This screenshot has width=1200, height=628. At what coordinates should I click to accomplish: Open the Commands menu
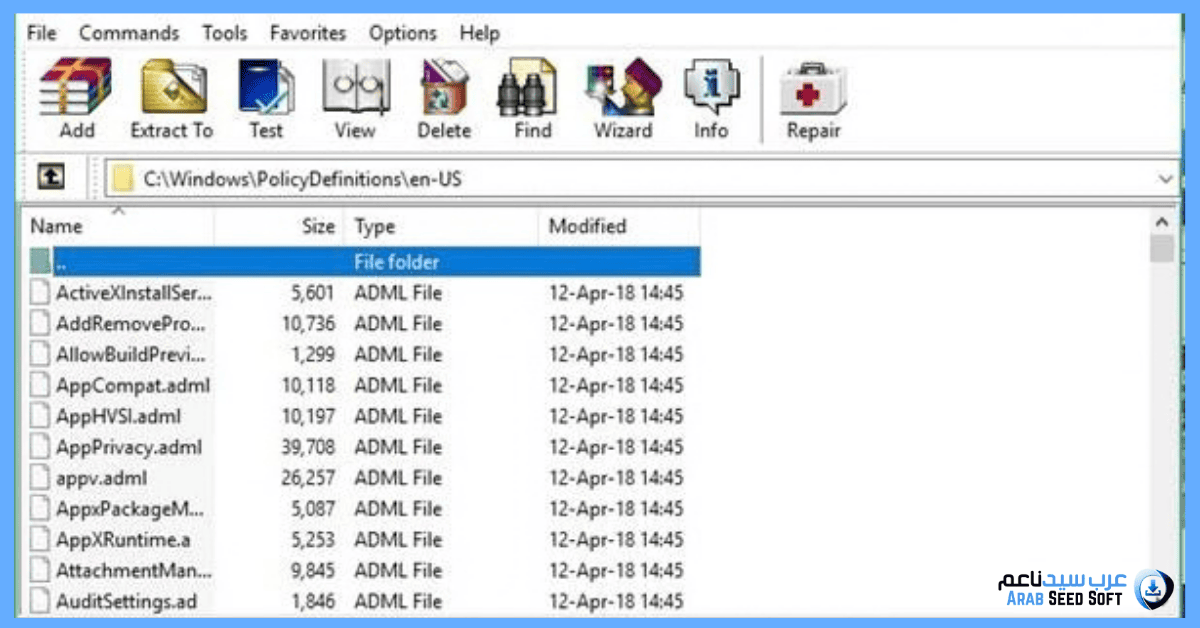click(129, 33)
